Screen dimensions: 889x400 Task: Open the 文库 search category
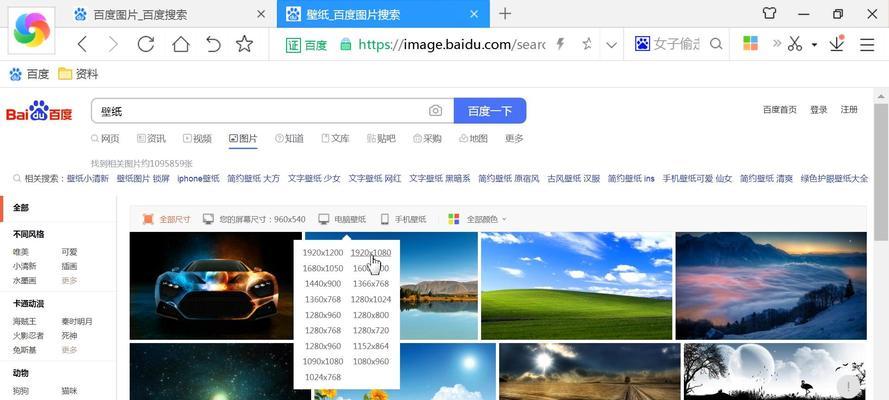pyautogui.click(x=335, y=139)
